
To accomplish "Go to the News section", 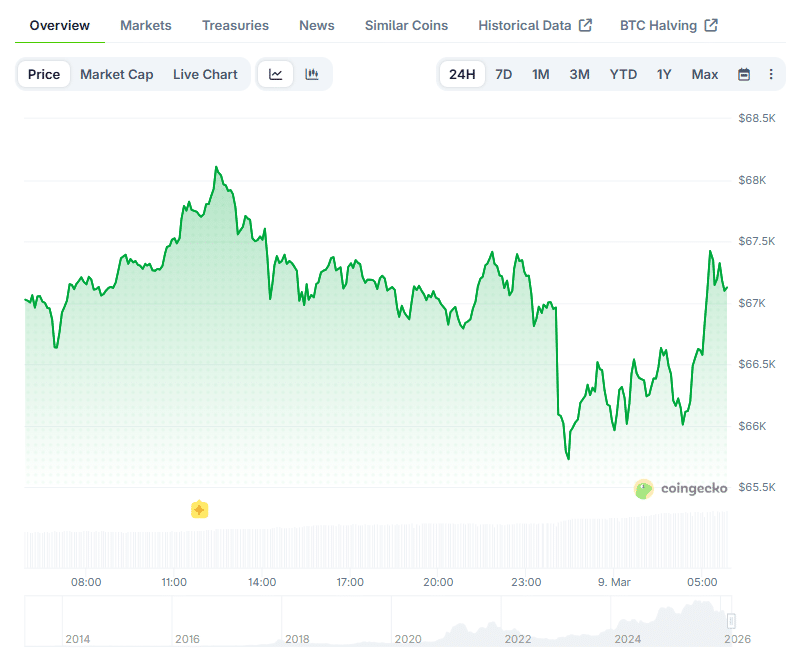I will pos(316,25).
